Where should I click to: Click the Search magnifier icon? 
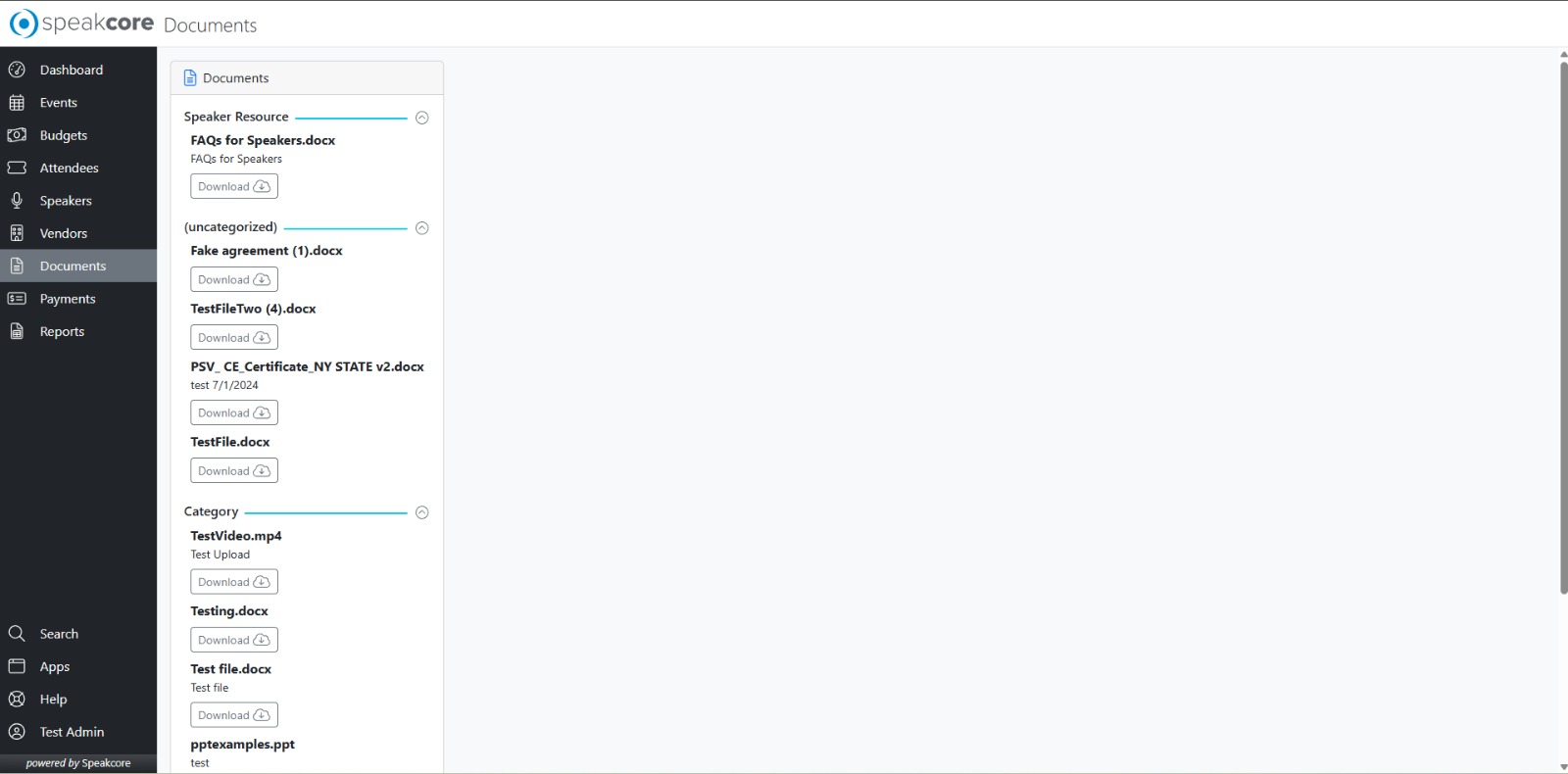17,634
